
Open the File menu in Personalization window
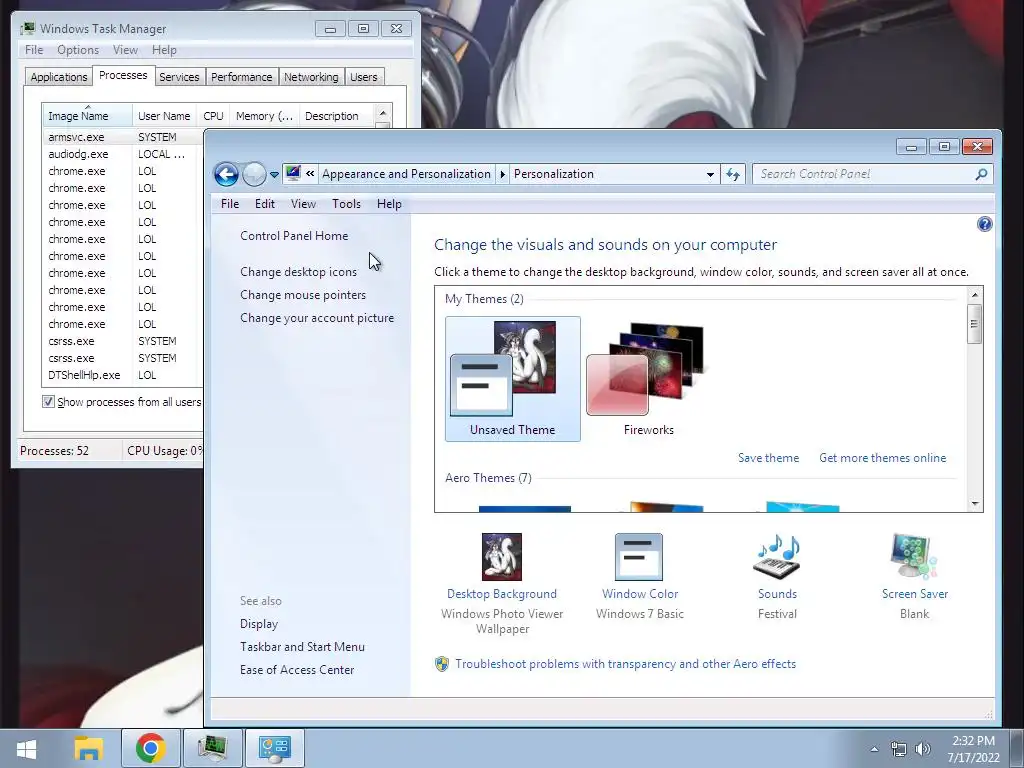[x=230, y=204]
